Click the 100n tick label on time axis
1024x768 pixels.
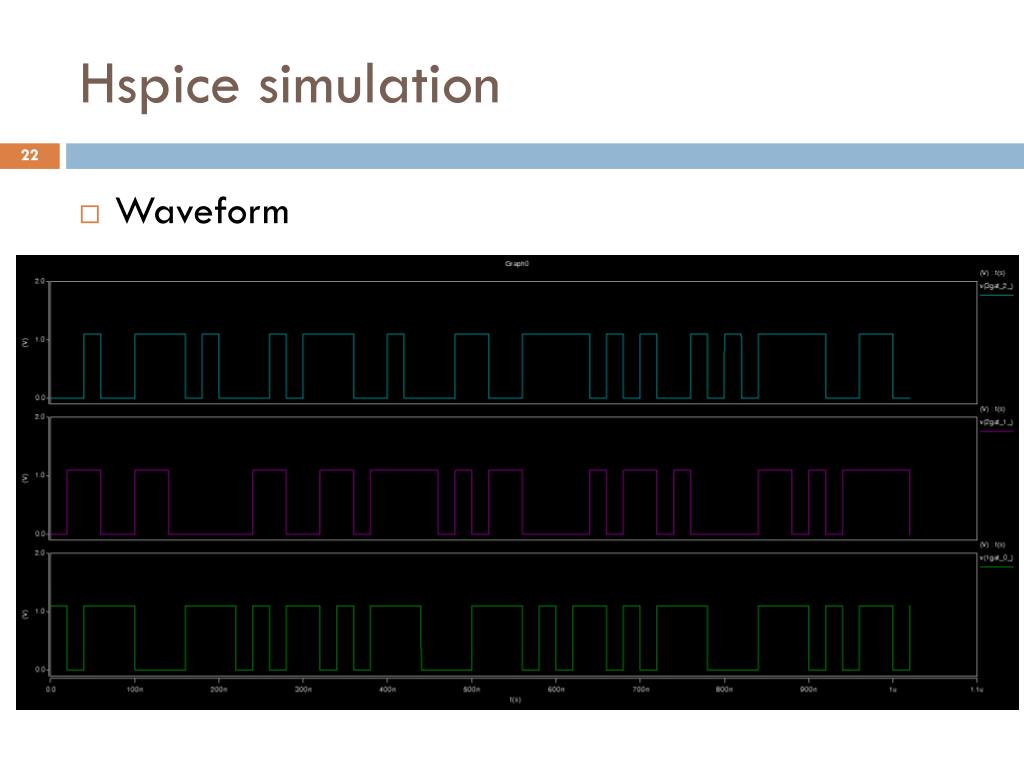135,690
